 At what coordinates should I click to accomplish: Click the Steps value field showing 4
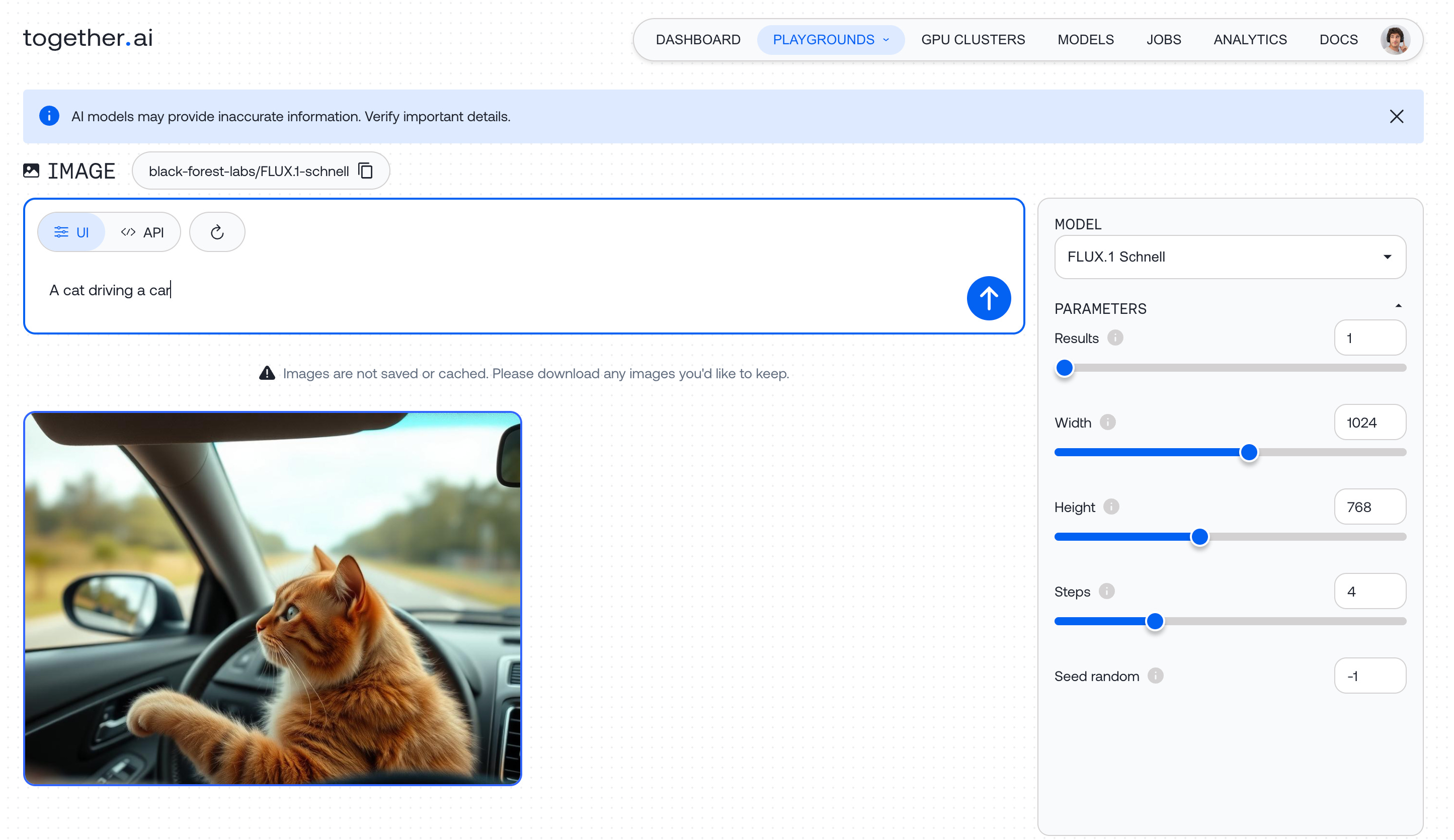1370,592
